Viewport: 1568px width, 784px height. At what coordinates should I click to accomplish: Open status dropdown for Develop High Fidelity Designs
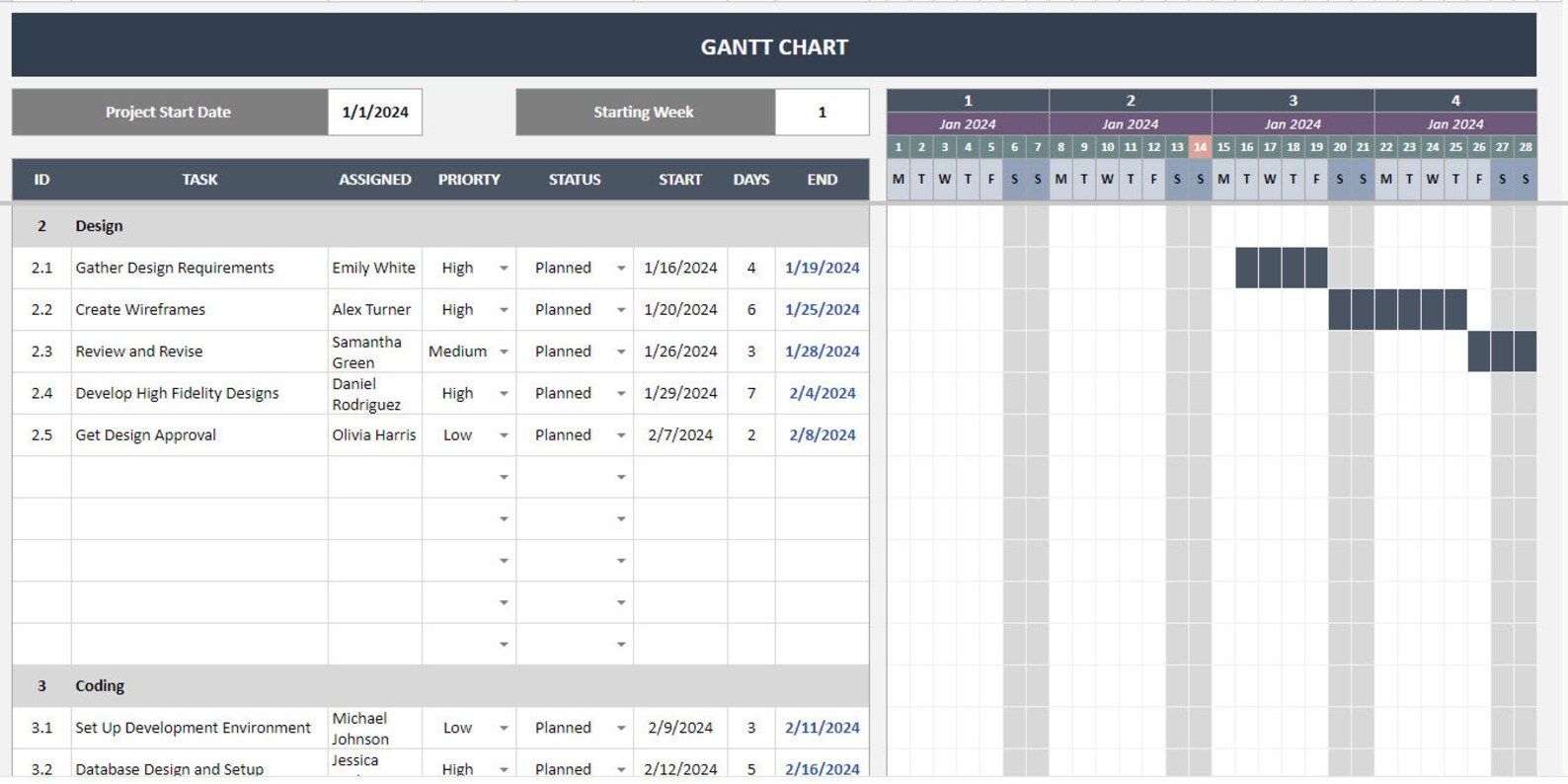621,393
